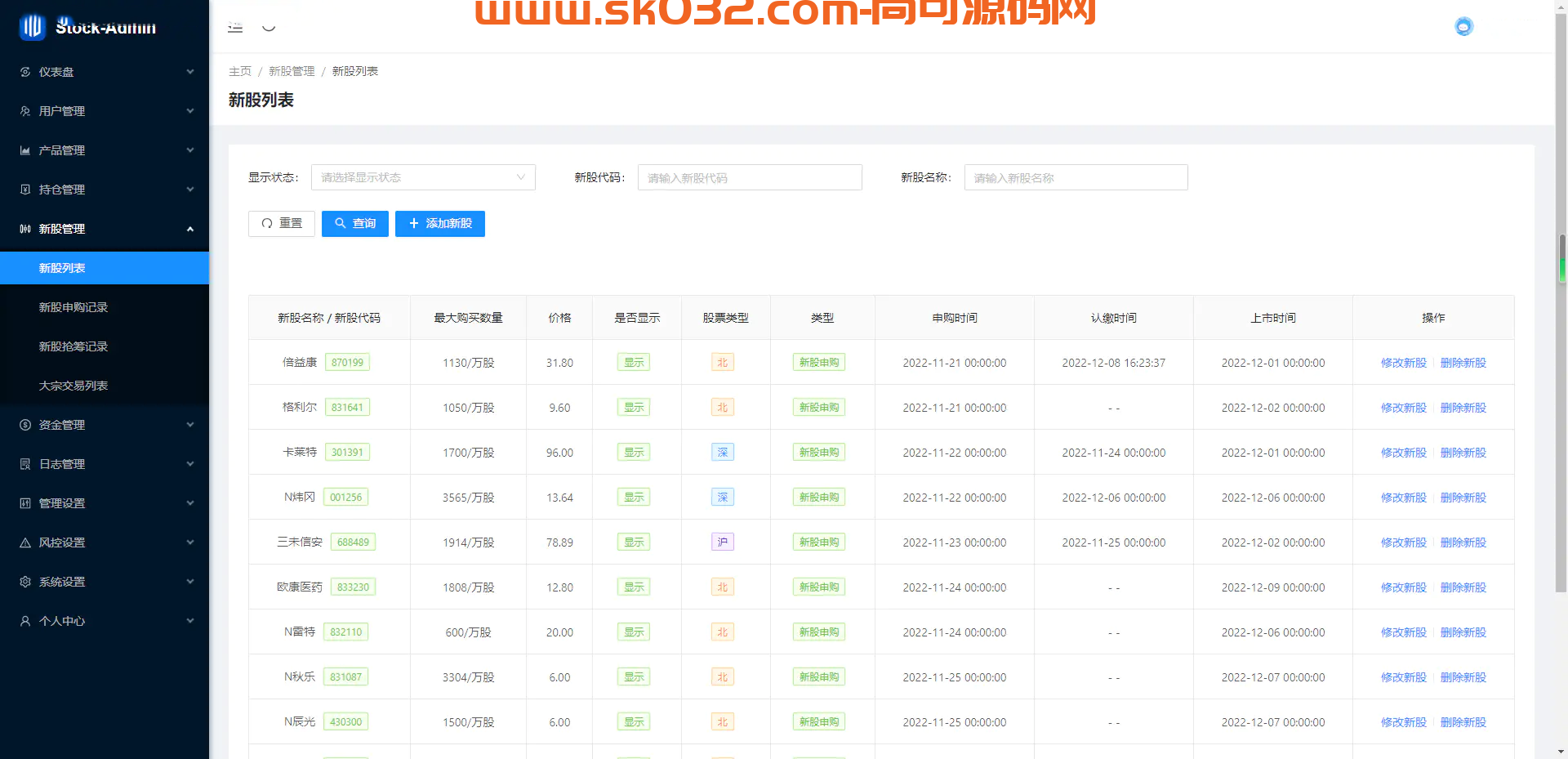
Task: Click the 主页 breadcrumb link
Action: pos(240,71)
